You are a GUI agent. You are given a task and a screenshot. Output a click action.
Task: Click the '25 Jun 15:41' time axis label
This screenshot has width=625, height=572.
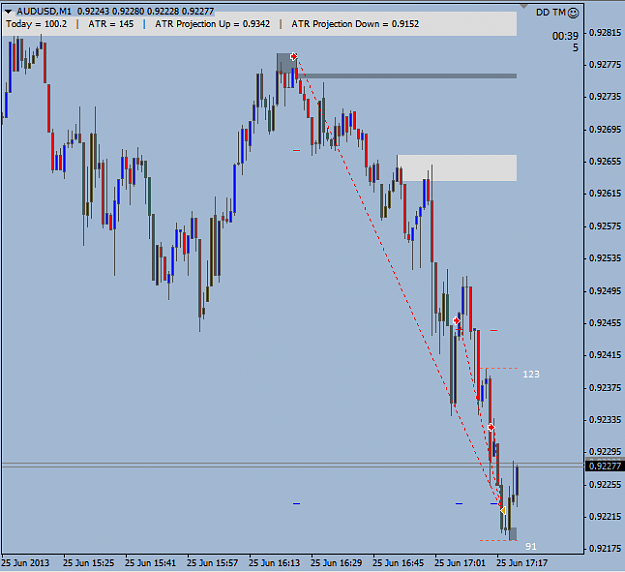[x=150, y=563]
